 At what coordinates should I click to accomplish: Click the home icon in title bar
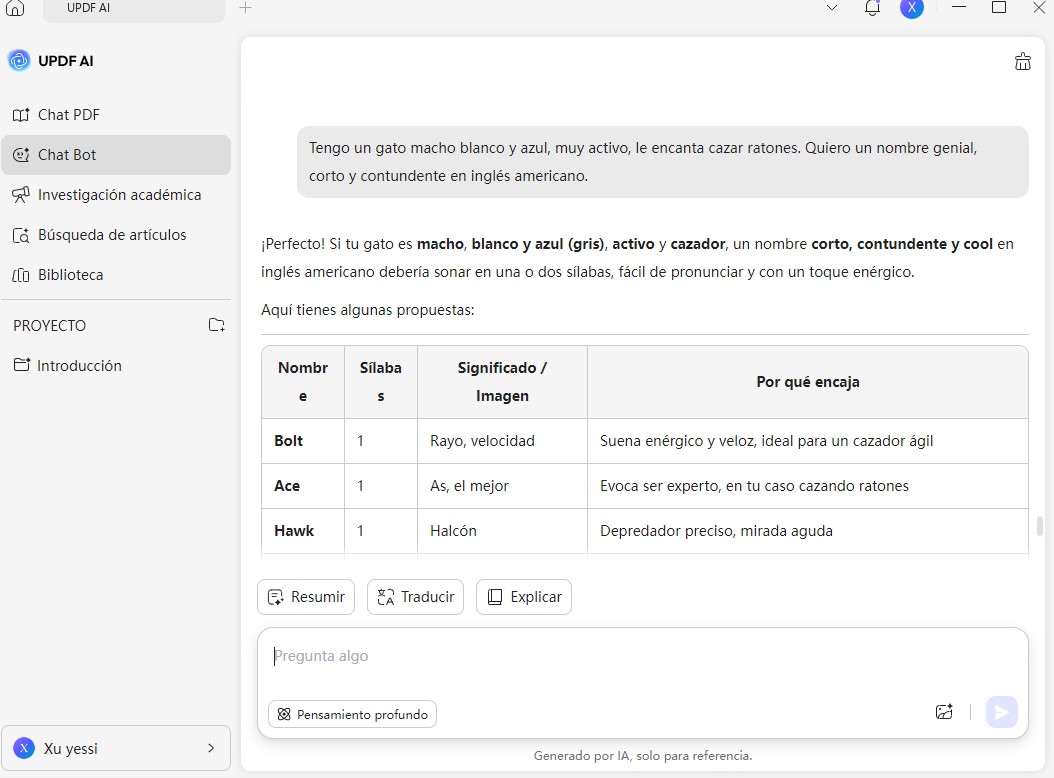pyautogui.click(x=15, y=8)
